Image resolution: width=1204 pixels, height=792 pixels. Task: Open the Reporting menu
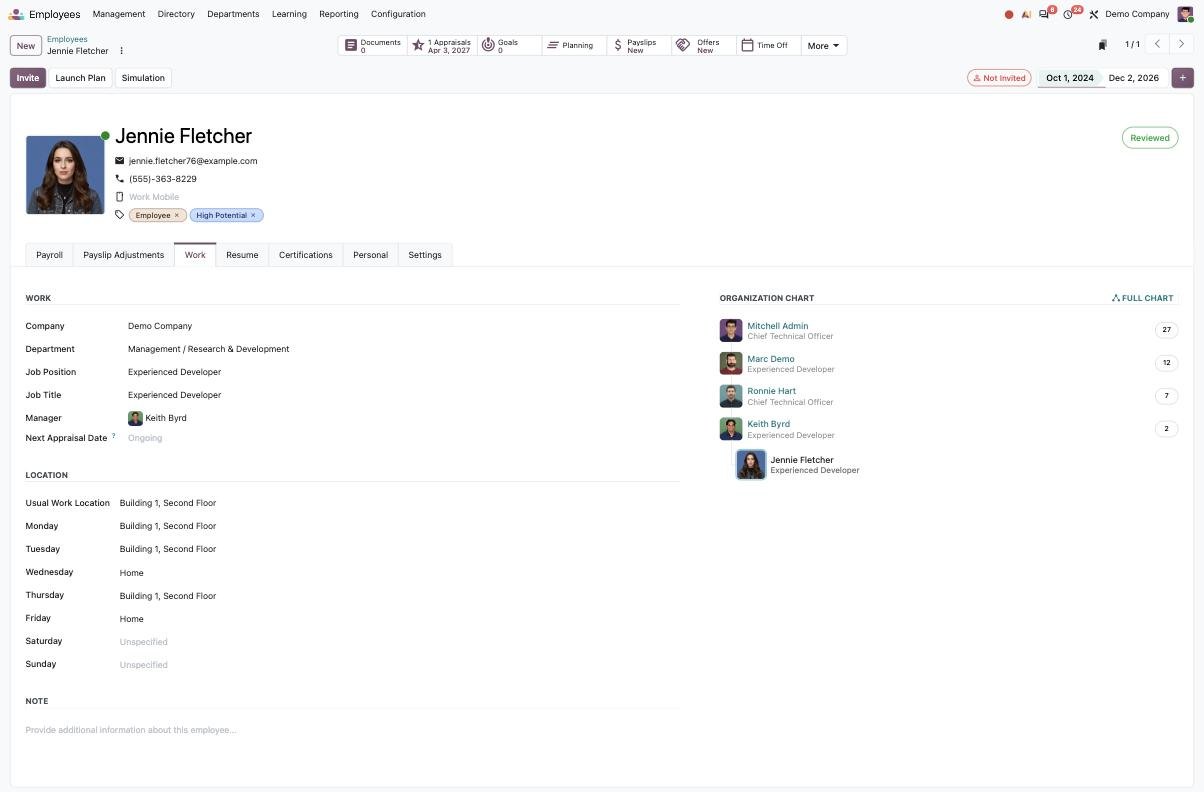339,14
